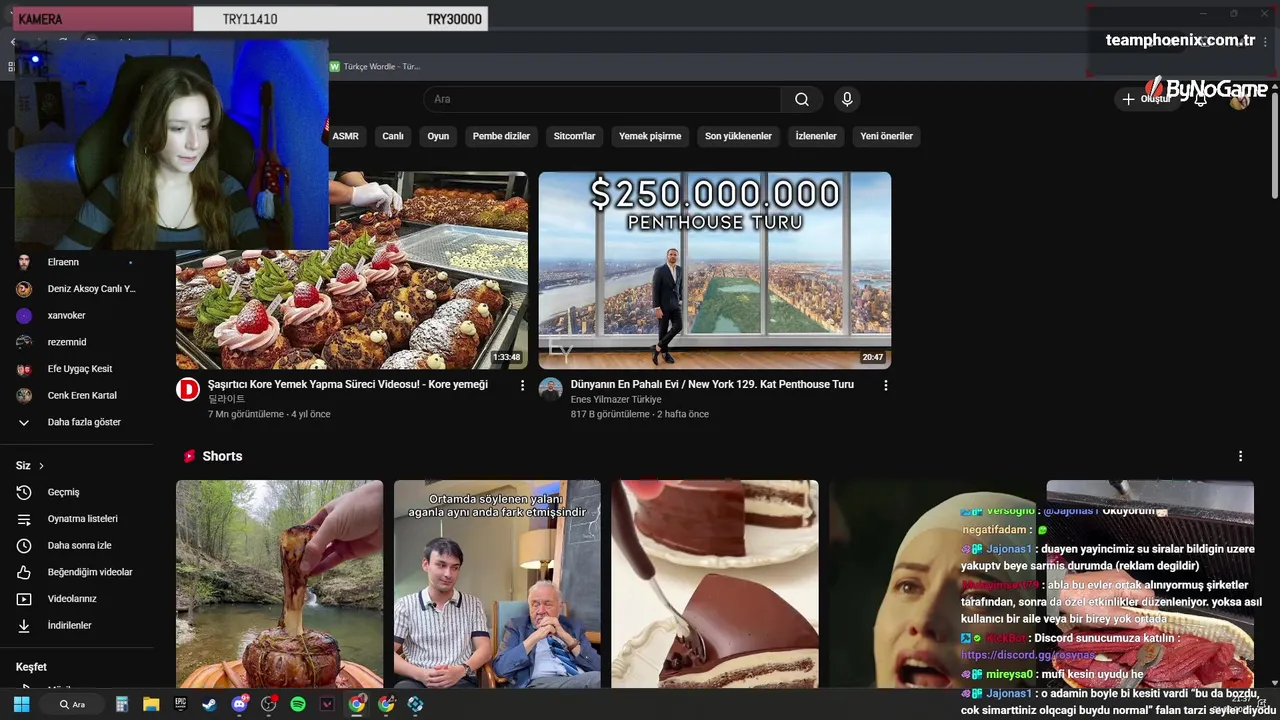Click the Windows taskbar Ara search box
This screenshot has width=1280, height=720.
pos(72,704)
